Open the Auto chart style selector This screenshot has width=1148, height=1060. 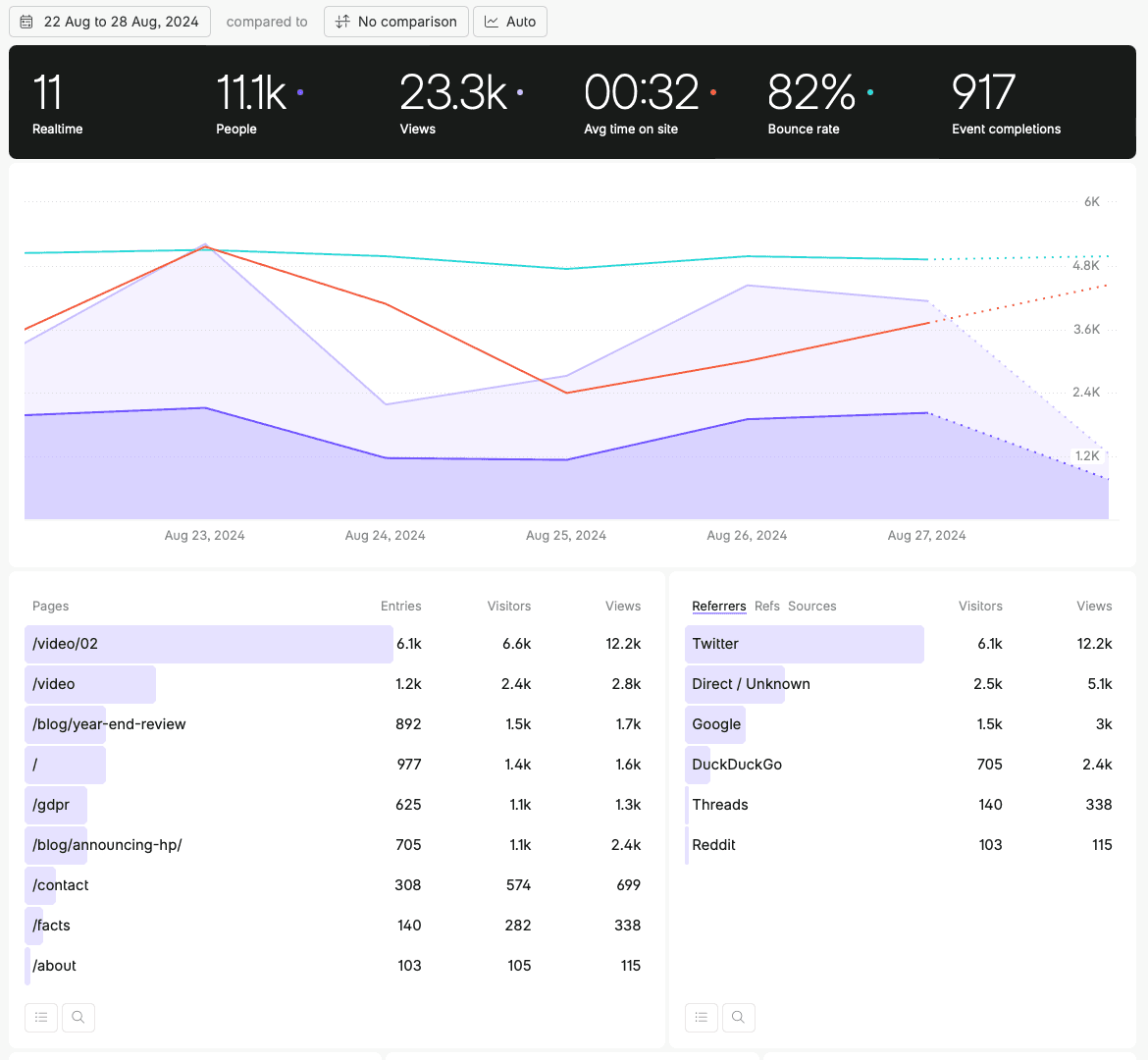point(510,21)
